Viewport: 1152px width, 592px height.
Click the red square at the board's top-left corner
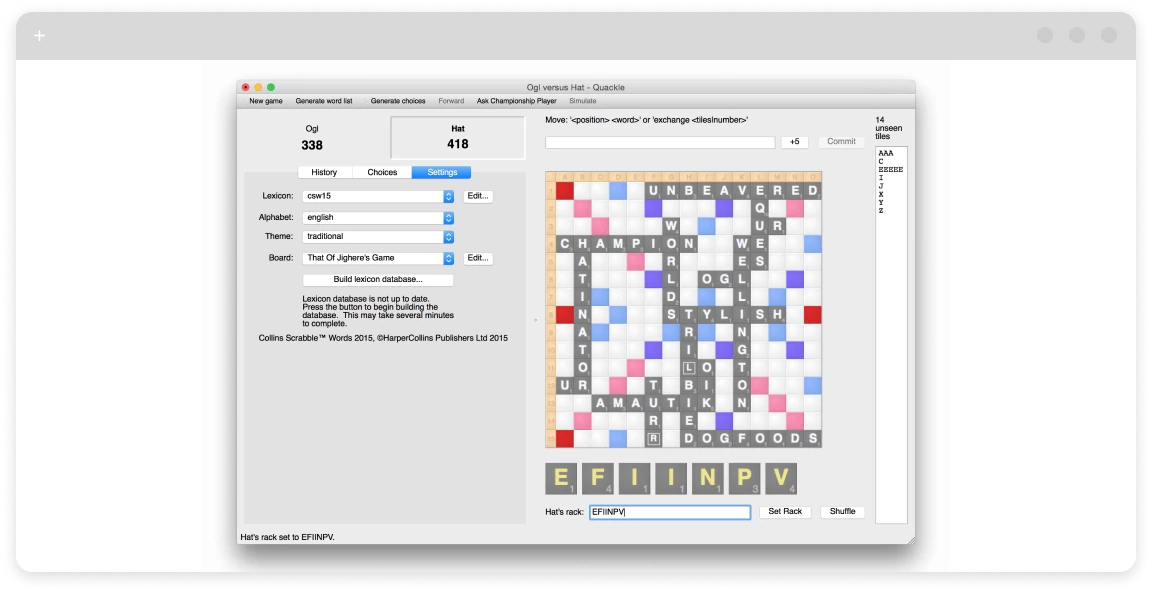point(565,190)
